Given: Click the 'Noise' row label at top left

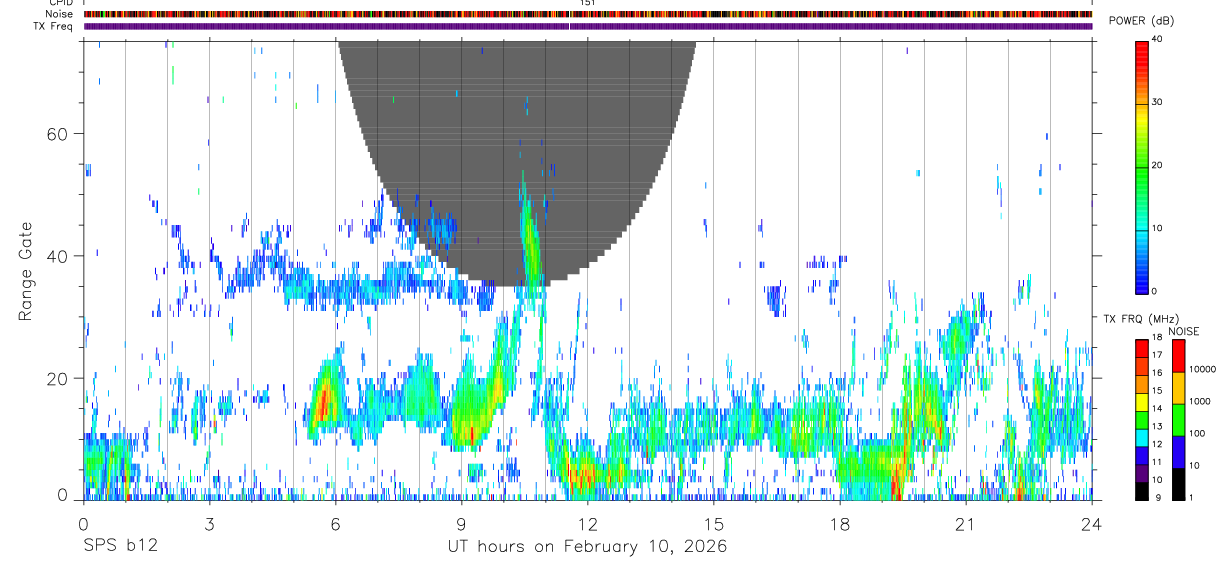Looking at the screenshot, I should [60, 14].
